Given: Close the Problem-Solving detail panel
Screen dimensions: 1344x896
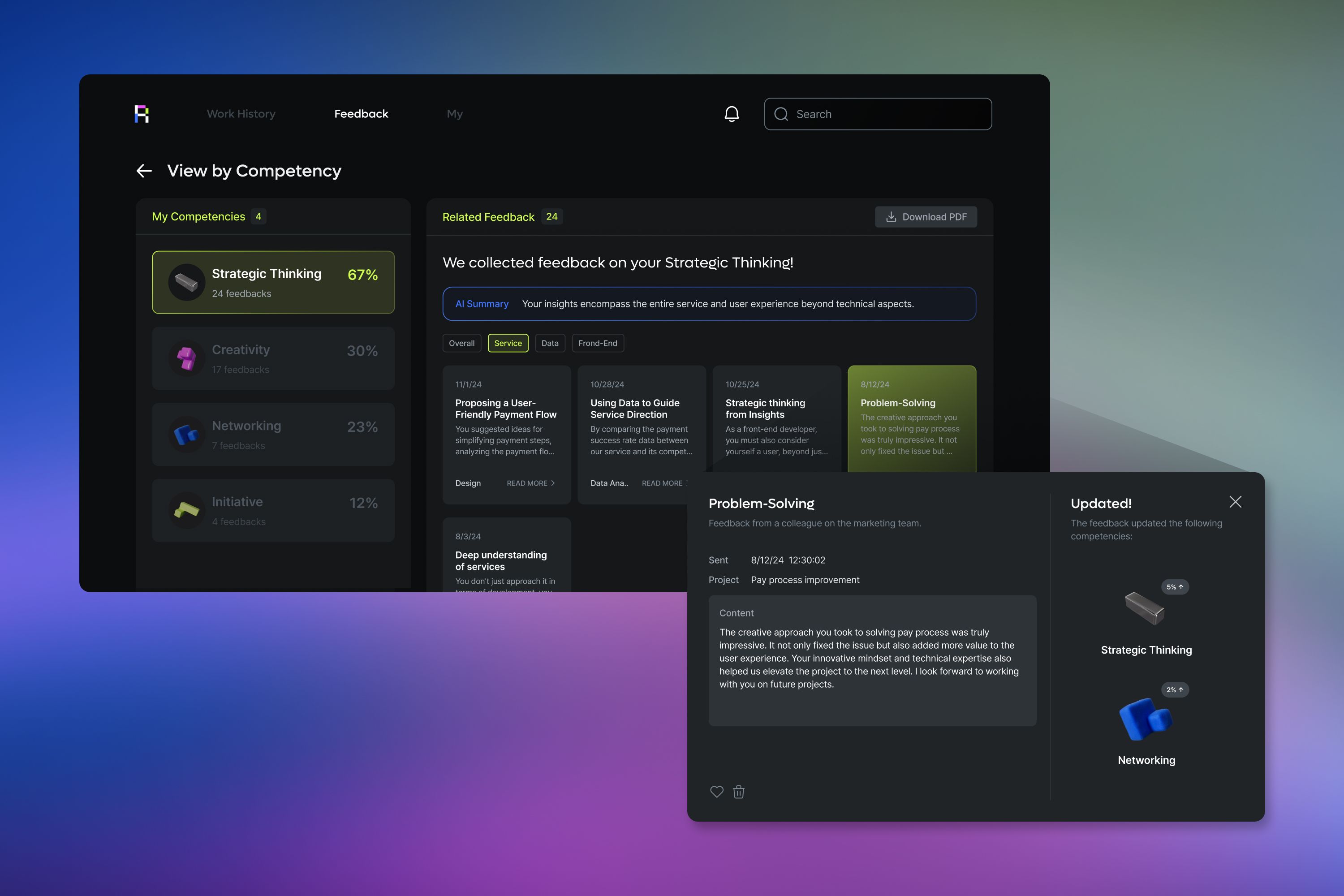Looking at the screenshot, I should tap(1235, 502).
